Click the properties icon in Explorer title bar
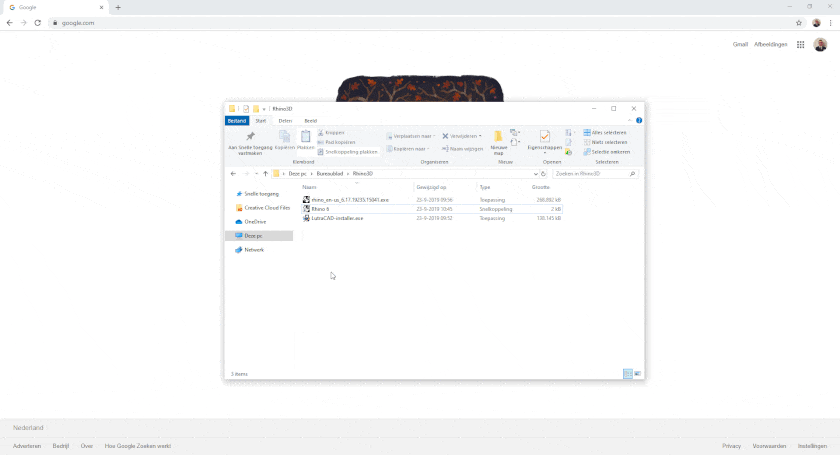Viewport: 840px width, 455px height. [x=246, y=109]
